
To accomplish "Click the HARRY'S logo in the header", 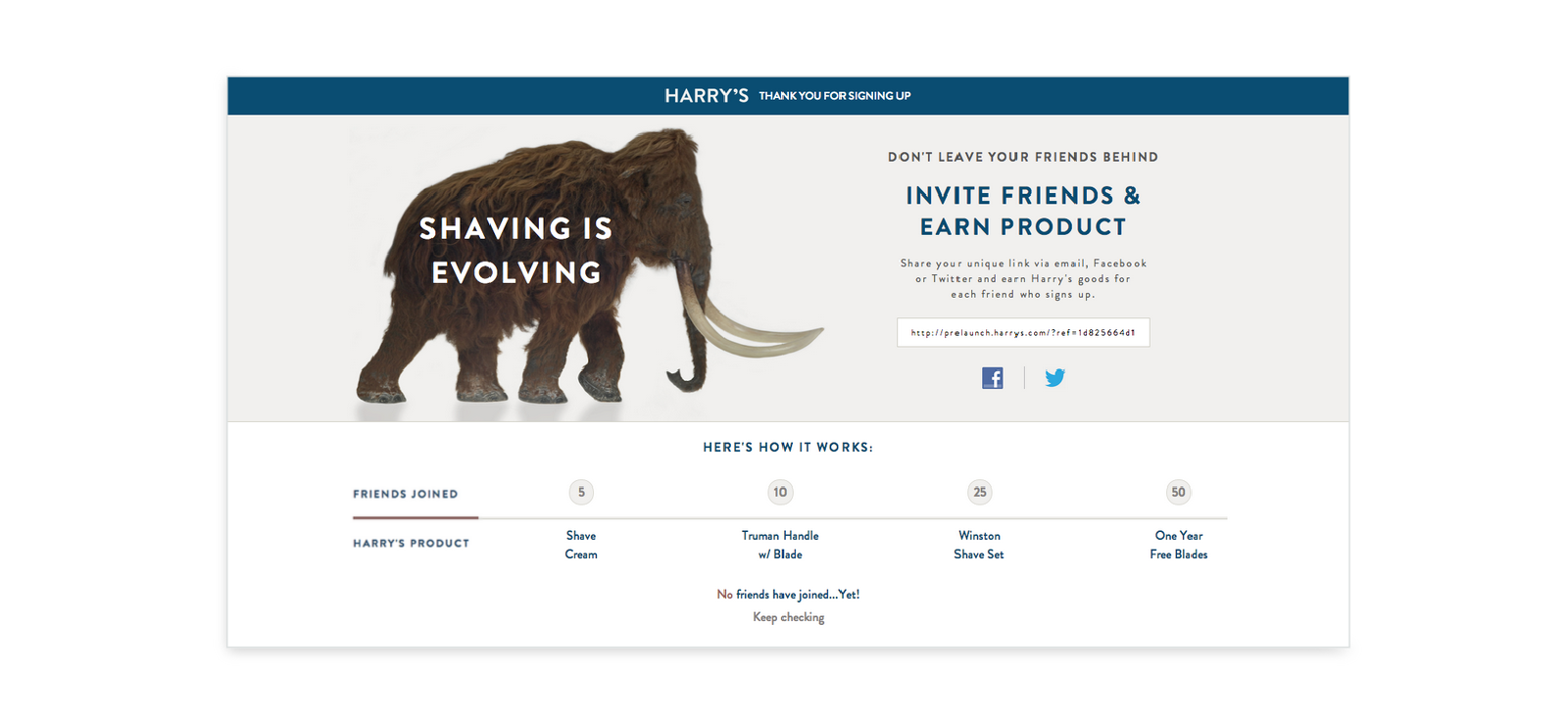I will (x=707, y=96).
